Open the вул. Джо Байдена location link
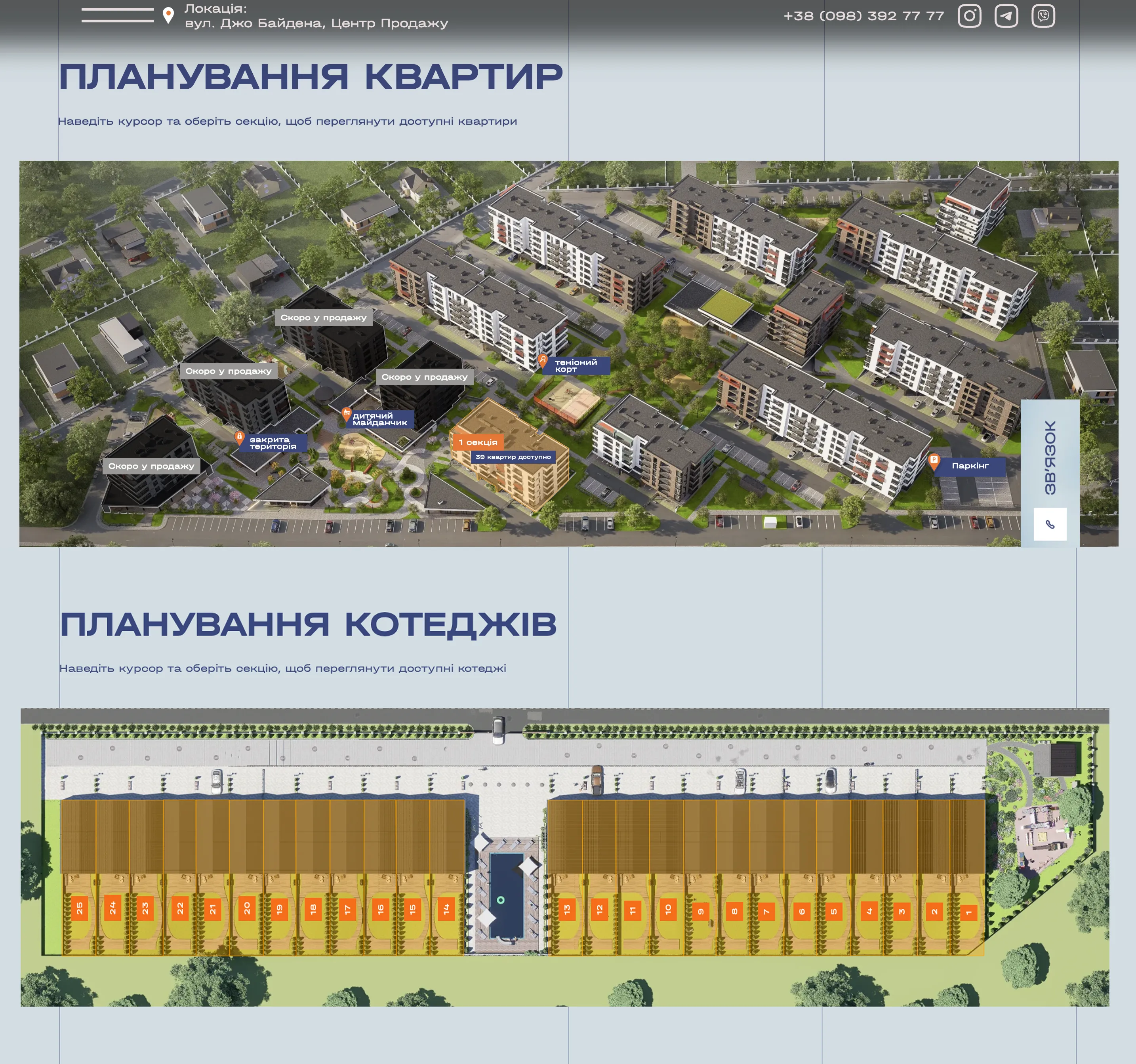Screen dimensions: 1136x1064 [x=316, y=23]
